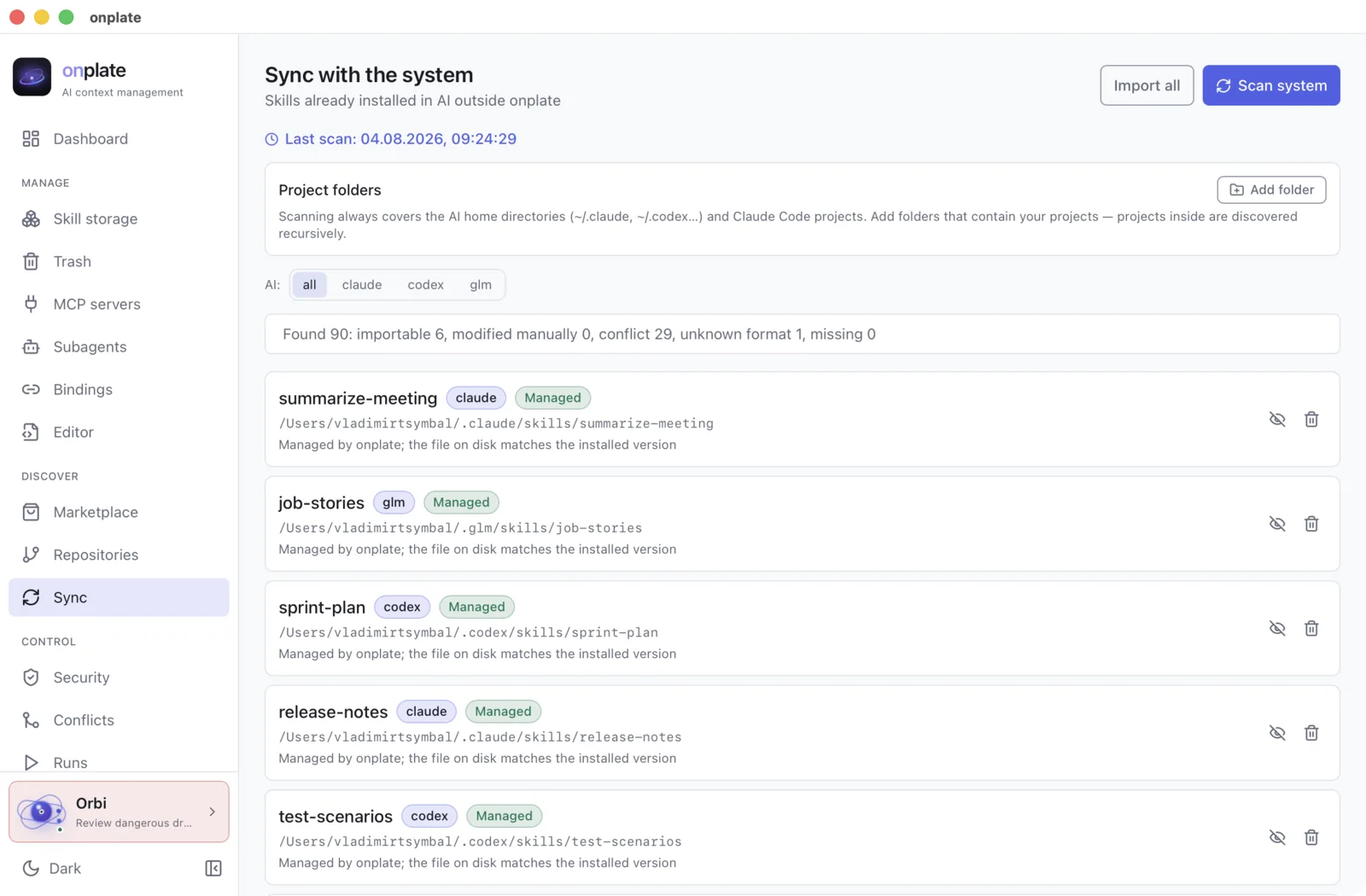Filter skills by glm
This screenshot has height=896, width=1366.
point(481,285)
